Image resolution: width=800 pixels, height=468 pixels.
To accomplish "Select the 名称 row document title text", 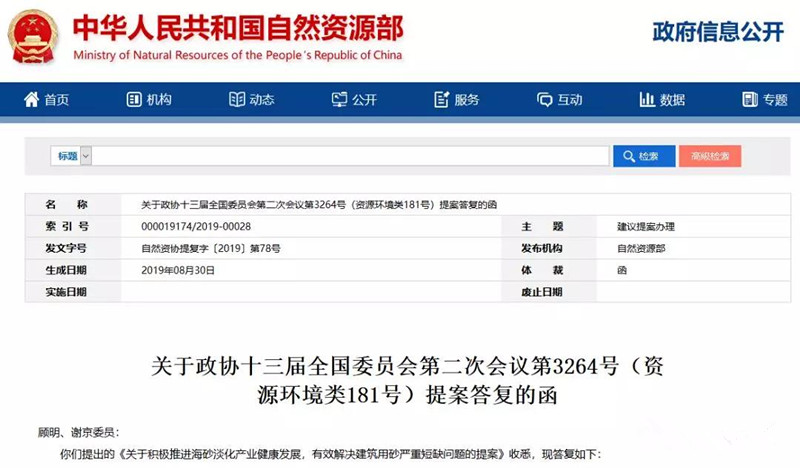I will (319, 205).
